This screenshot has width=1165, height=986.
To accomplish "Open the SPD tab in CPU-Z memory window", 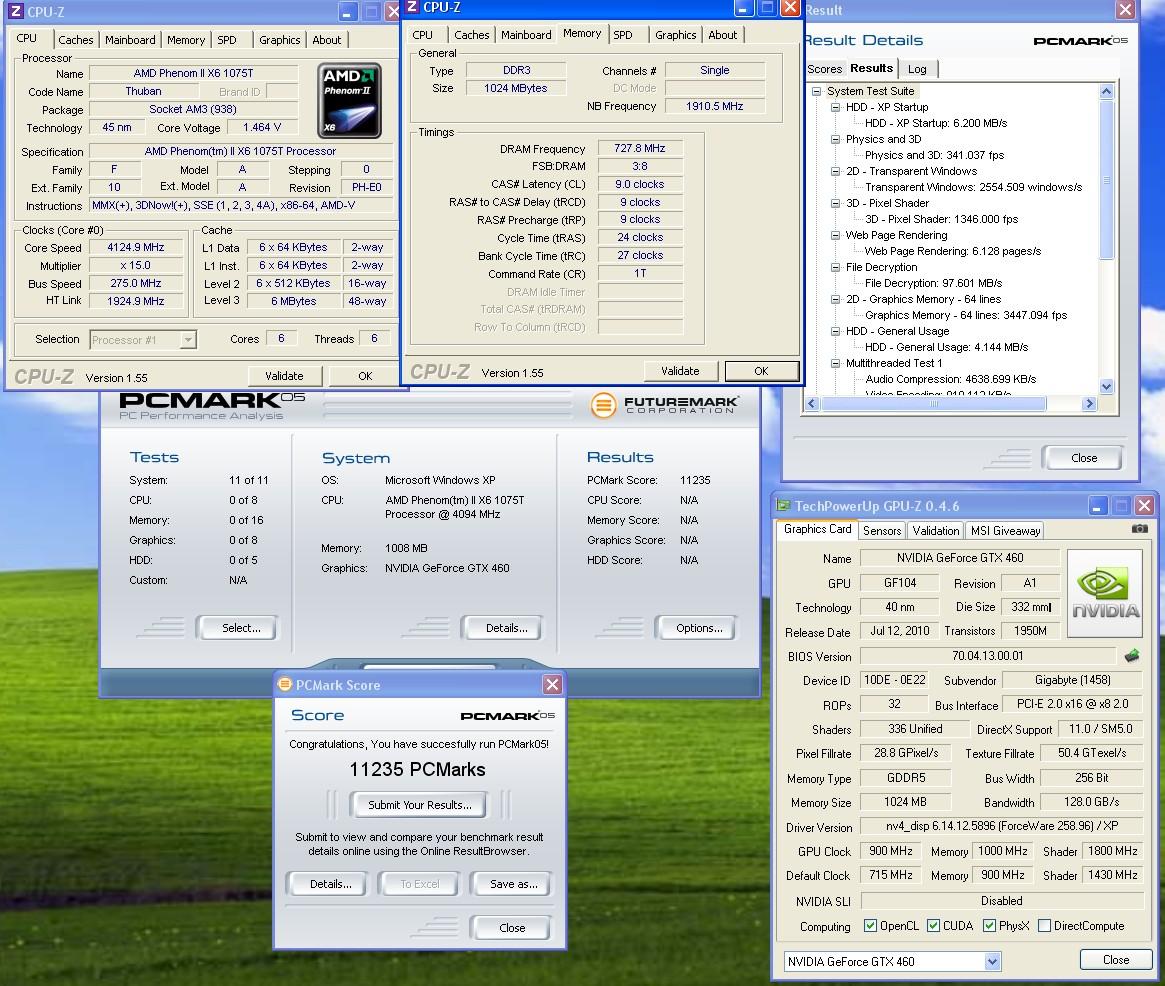I will pos(623,35).
